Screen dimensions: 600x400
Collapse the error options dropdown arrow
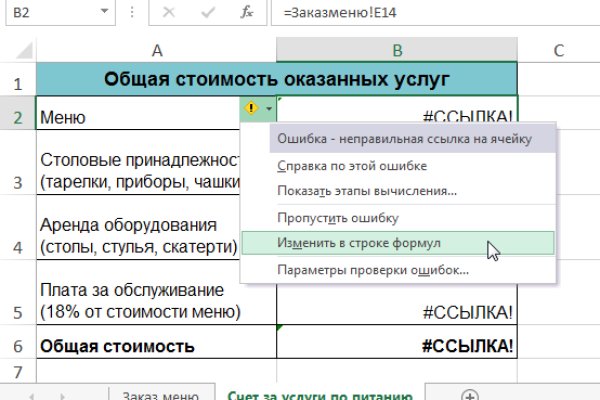pyautogui.click(x=267, y=110)
